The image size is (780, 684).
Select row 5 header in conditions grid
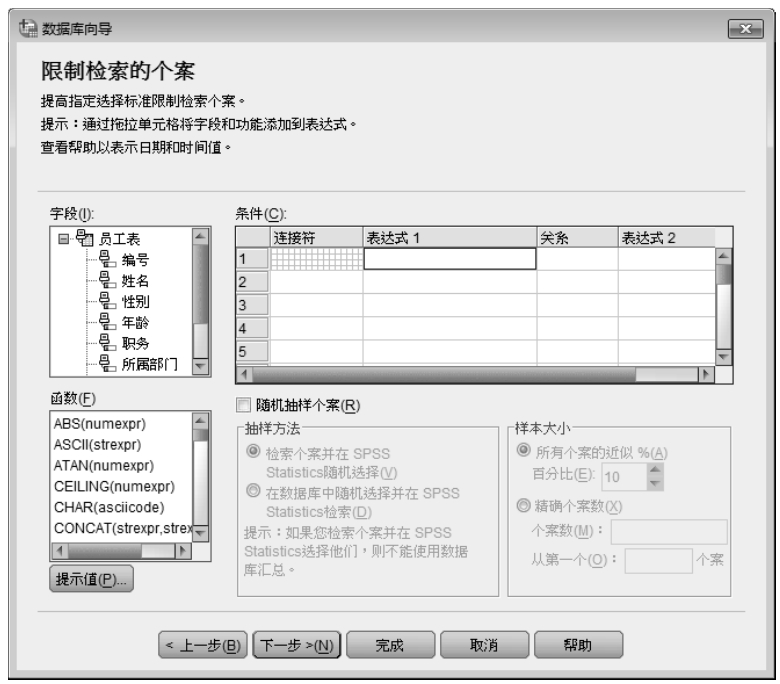pyautogui.click(x=252, y=352)
